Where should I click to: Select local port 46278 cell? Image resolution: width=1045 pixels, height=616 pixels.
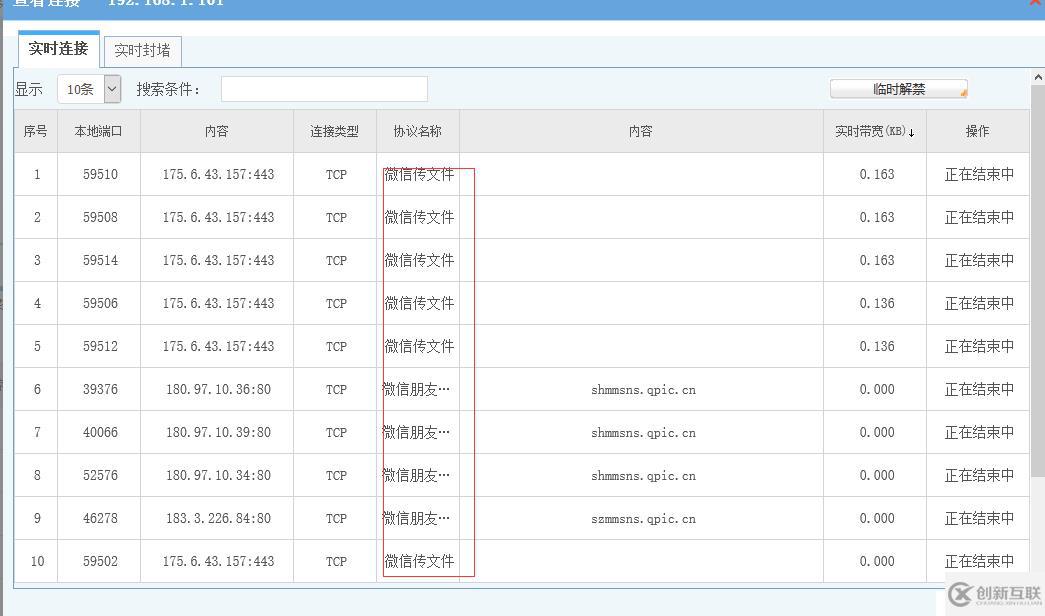[x=100, y=519]
